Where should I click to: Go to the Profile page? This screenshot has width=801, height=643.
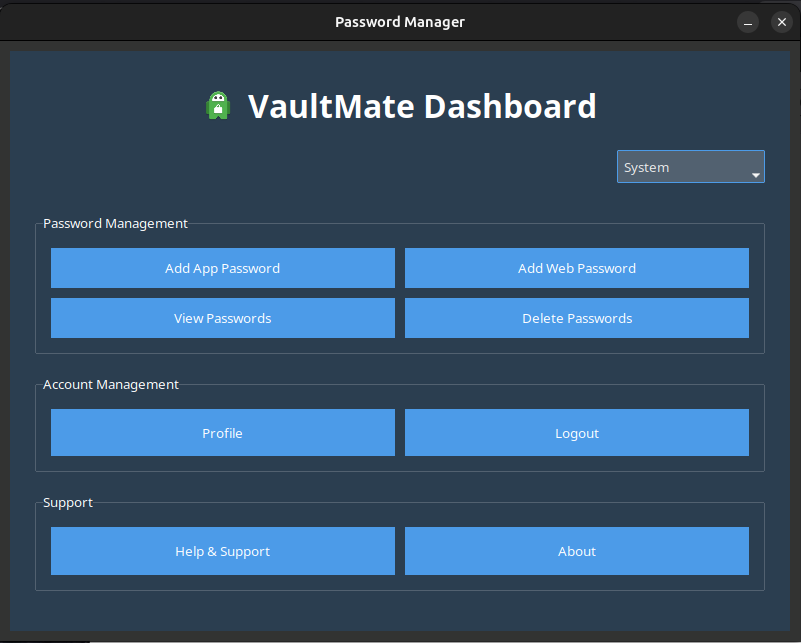click(x=222, y=433)
